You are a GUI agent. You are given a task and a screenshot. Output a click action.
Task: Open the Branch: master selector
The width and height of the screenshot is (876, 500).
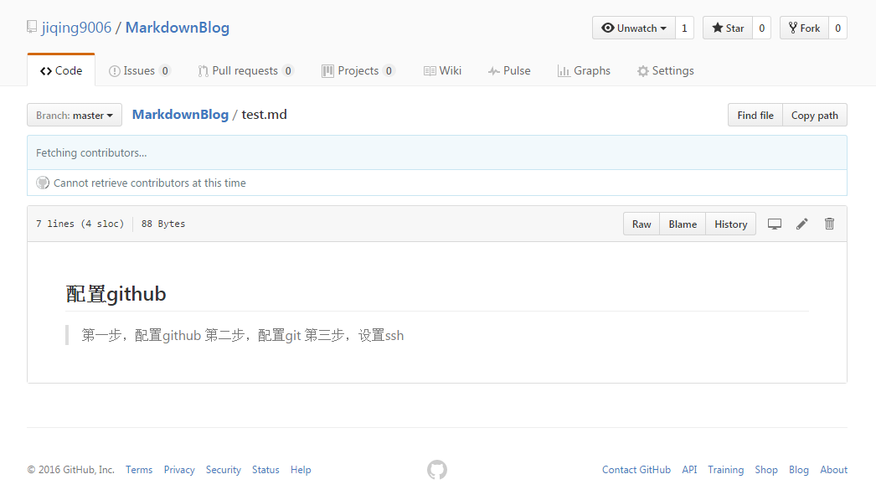pyautogui.click(x=74, y=115)
